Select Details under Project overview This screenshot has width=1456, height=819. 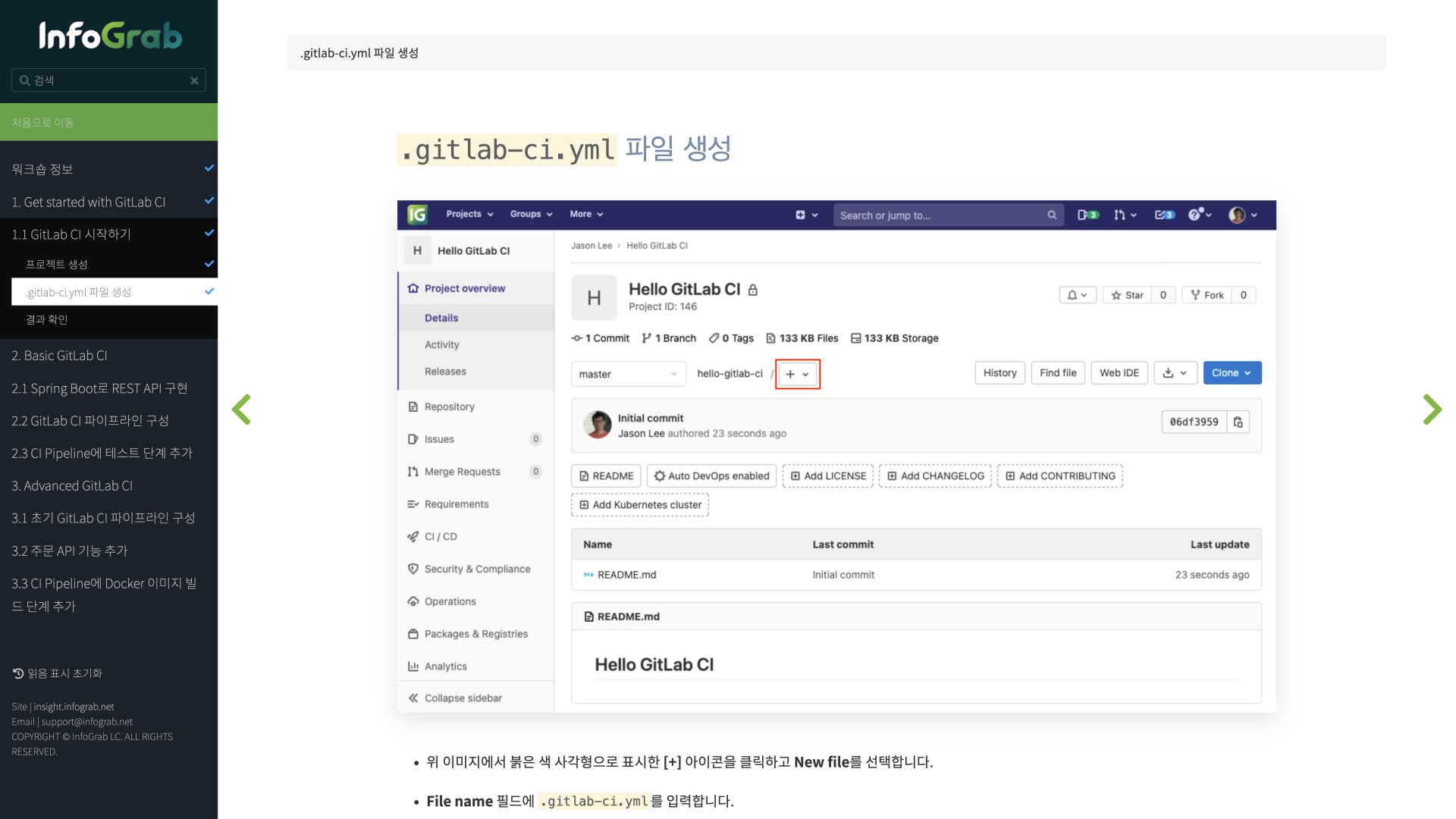(441, 318)
